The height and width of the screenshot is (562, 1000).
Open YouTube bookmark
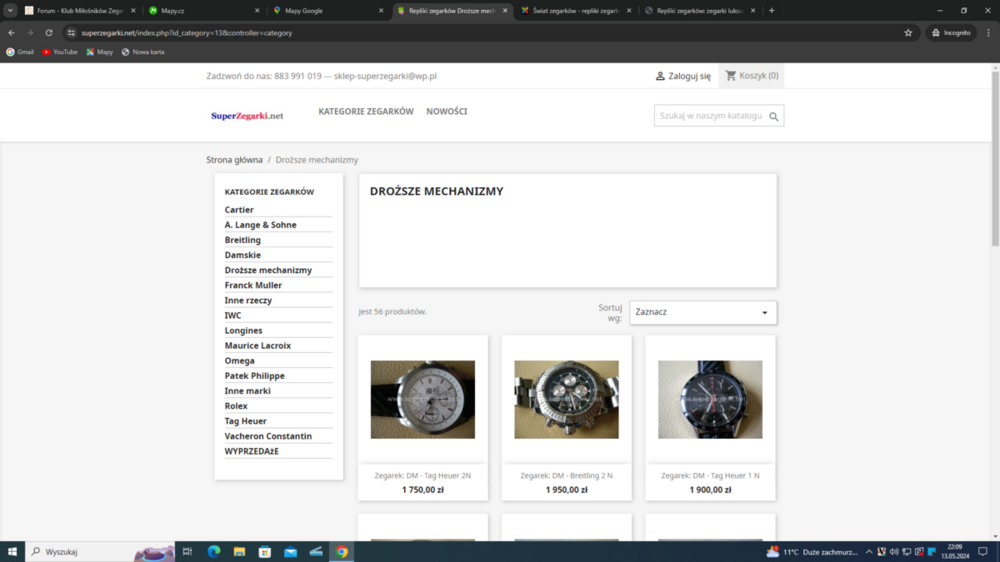click(x=60, y=52)
